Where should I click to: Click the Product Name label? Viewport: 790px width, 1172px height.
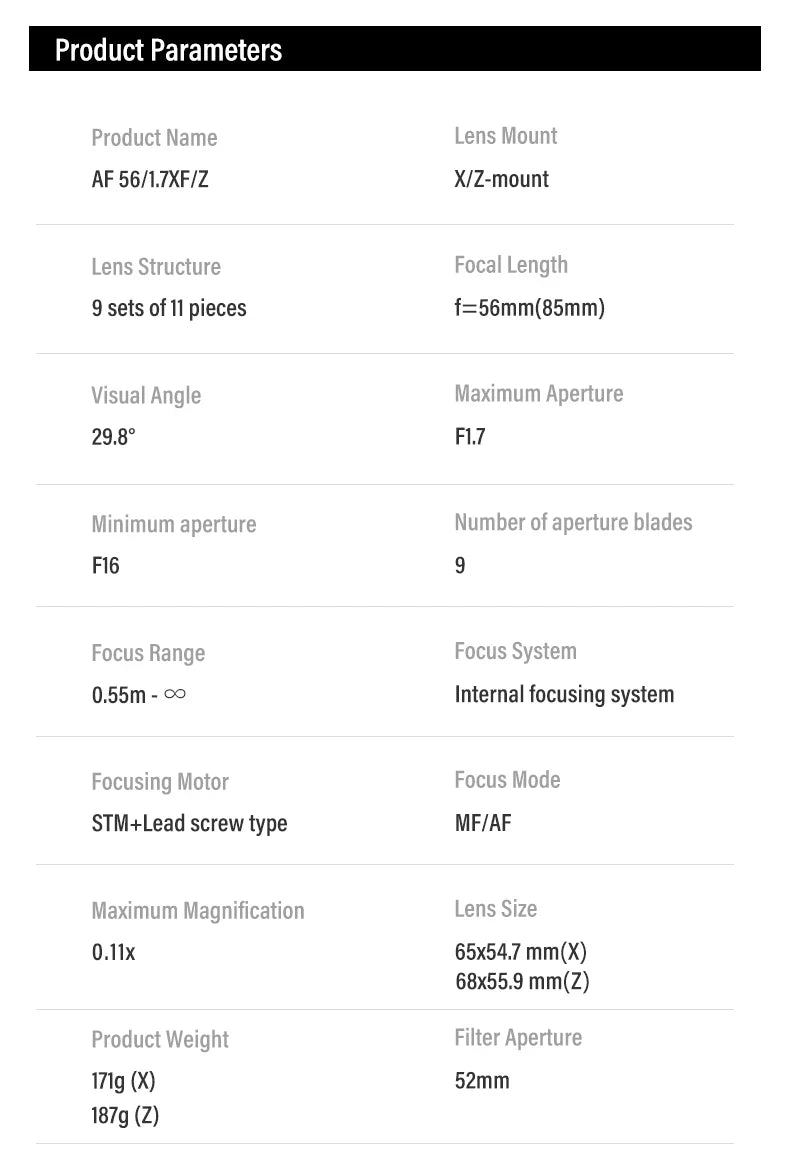[x=154, y=138]
